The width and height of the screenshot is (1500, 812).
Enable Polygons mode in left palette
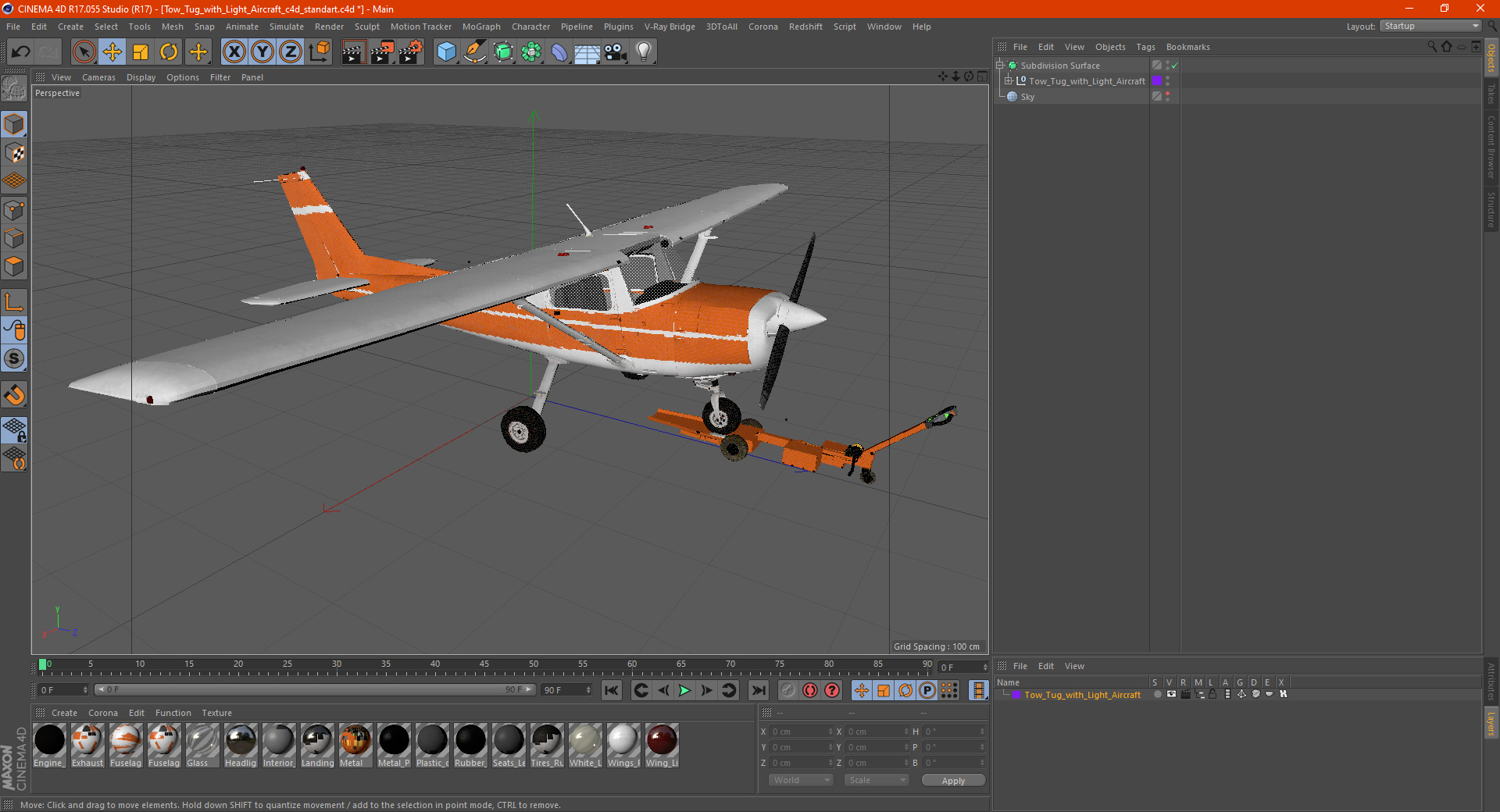click(14, 266)
